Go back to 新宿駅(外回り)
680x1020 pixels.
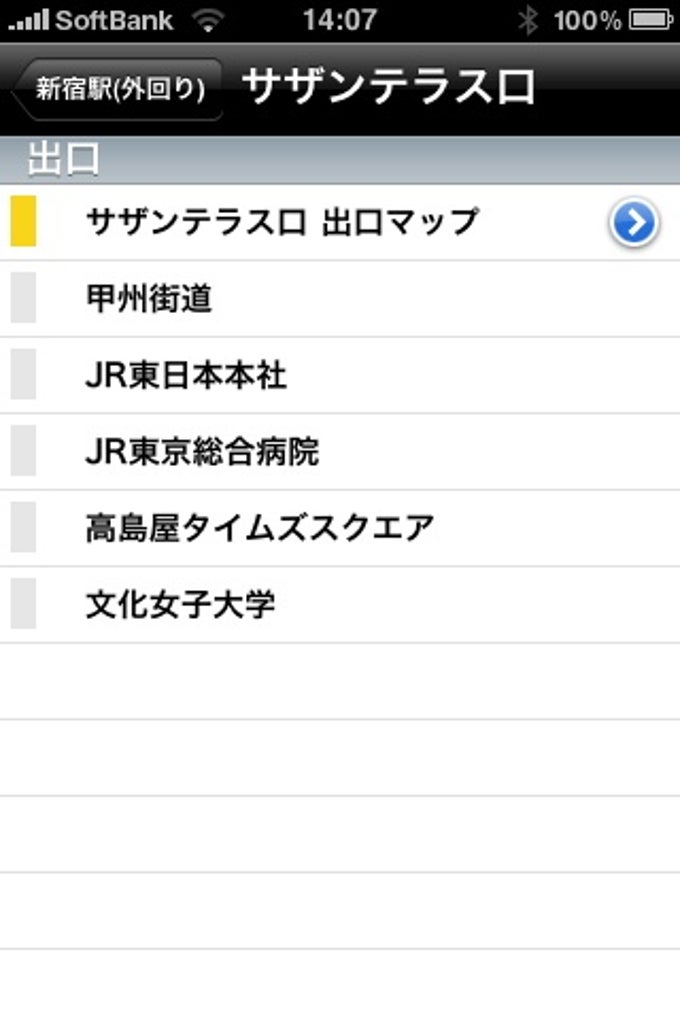click(x=117, y=89)
